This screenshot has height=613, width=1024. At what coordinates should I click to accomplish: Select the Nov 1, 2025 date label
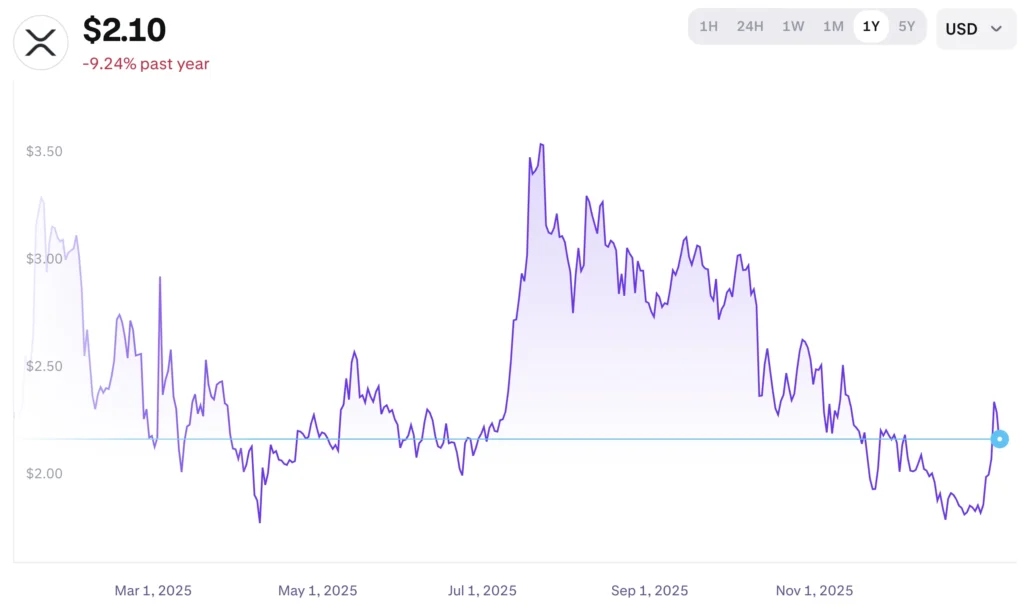[x=814, y=590]
